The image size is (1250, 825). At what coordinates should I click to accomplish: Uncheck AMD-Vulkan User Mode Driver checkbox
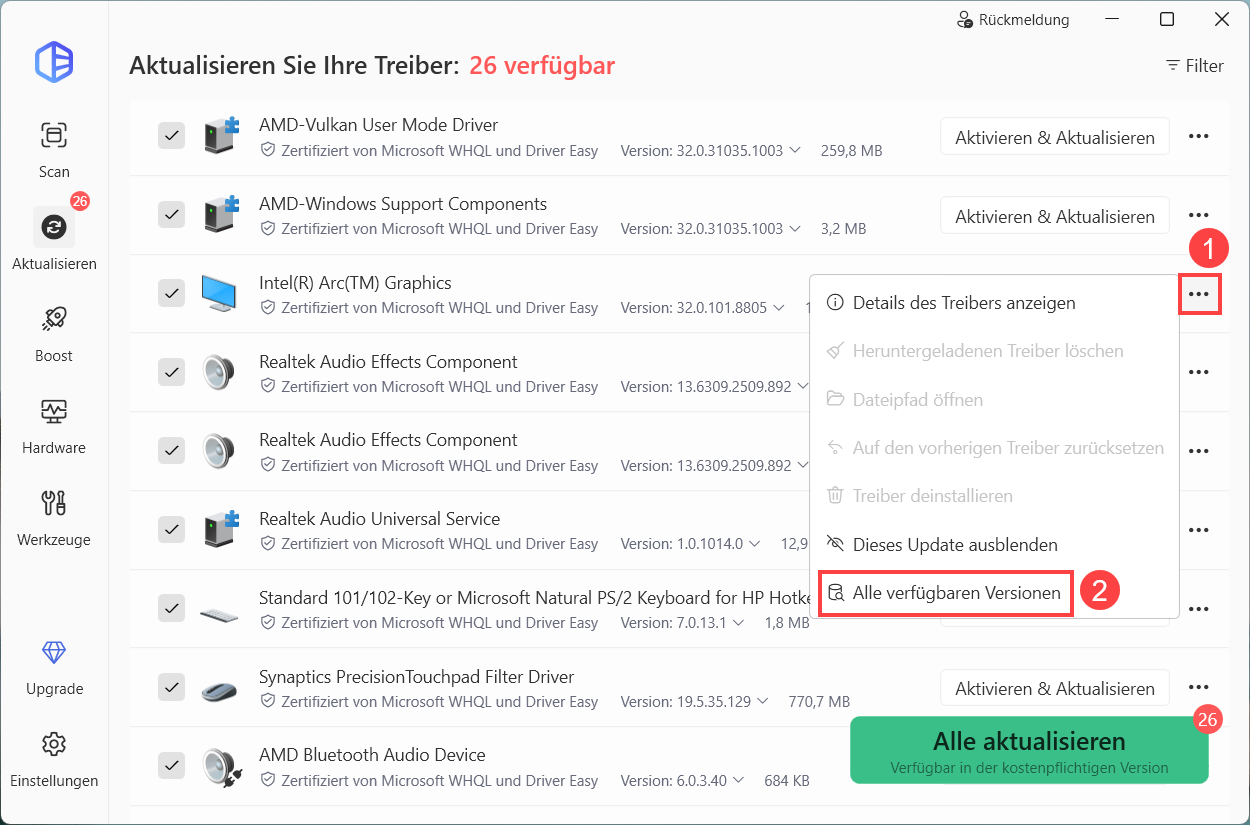(x=172, y=136)
